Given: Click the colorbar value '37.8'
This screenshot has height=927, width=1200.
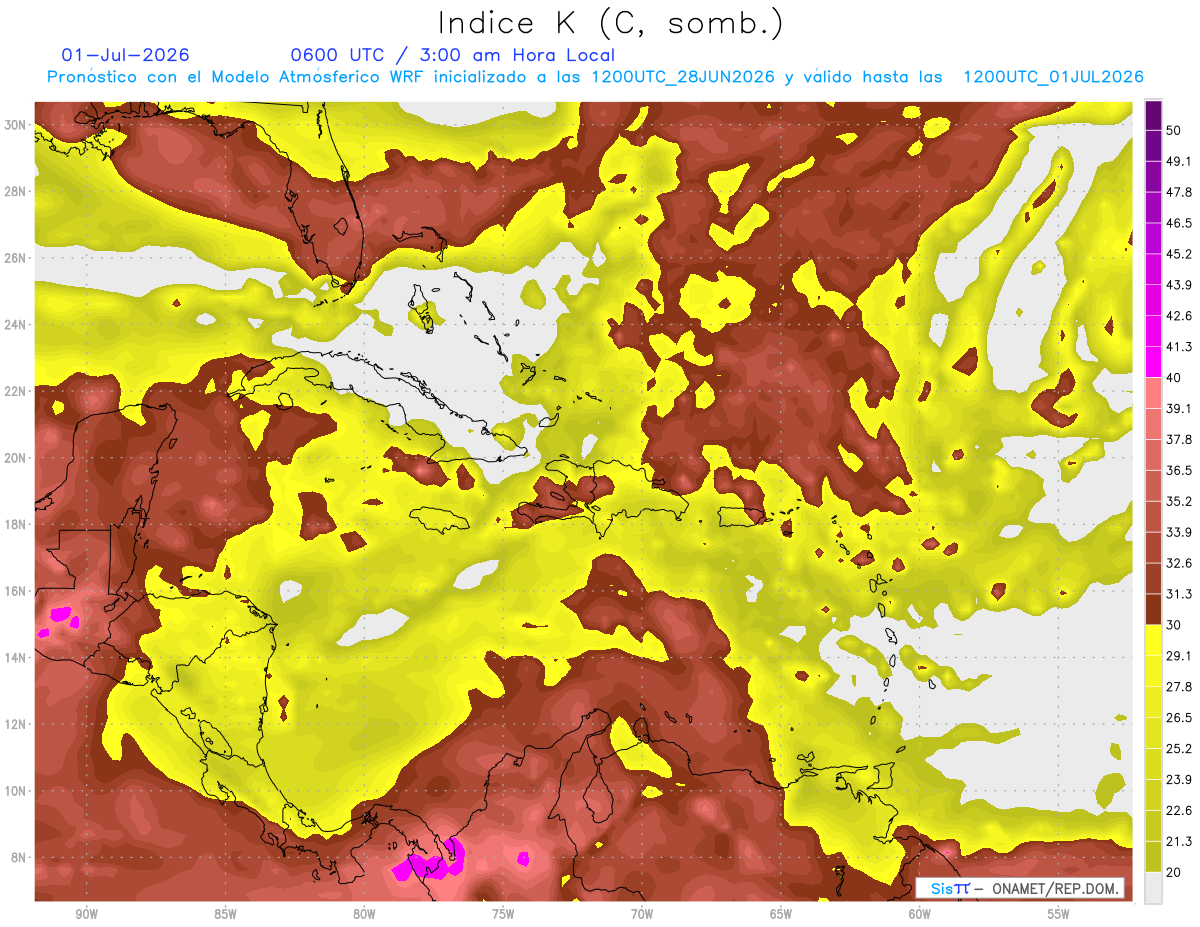Looking at the screenshot, I should tap(1179, 439).
